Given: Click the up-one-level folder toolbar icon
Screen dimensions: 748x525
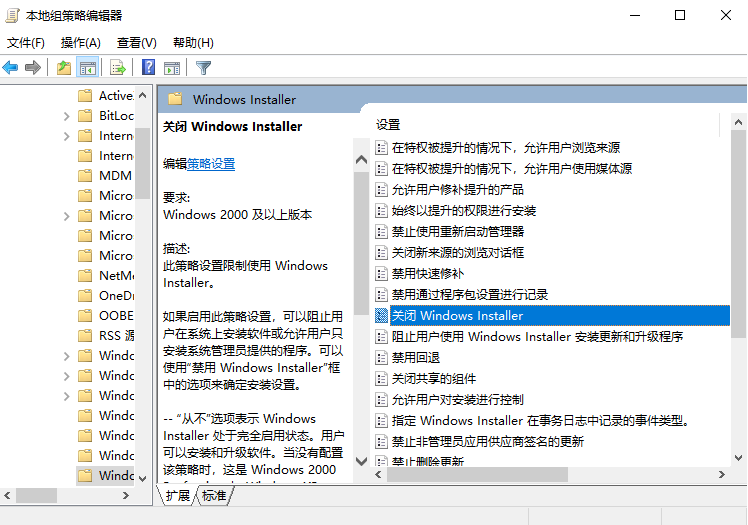Looking at the screenshot, I should coord(64,68).
